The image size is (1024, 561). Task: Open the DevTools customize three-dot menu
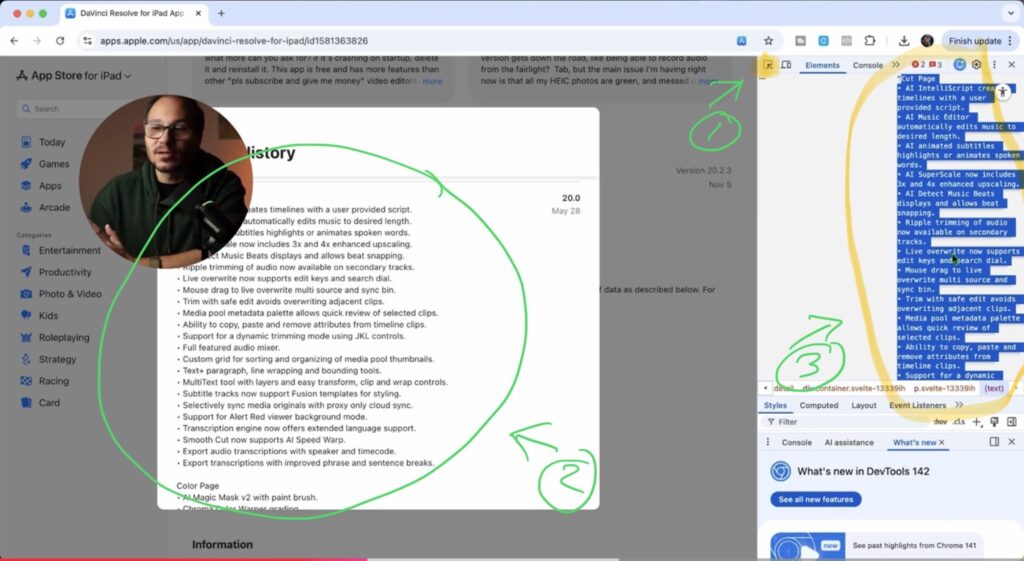(x=994, y=65)
